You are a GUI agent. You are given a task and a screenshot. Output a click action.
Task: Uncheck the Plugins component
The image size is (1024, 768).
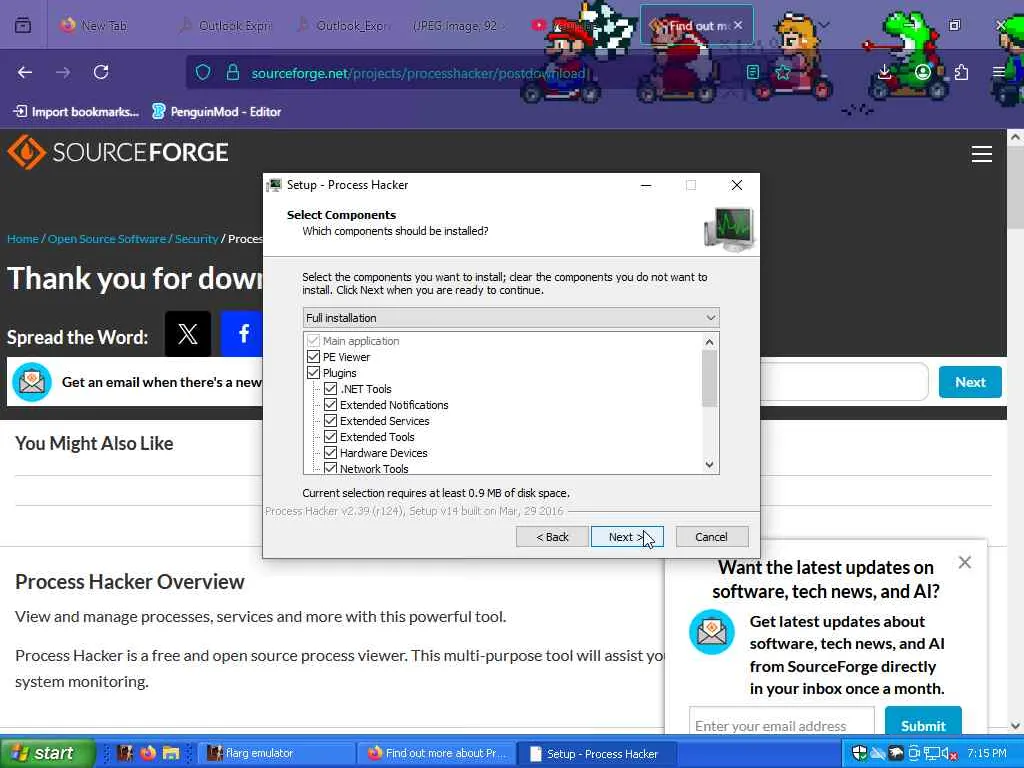click(313, 373)
